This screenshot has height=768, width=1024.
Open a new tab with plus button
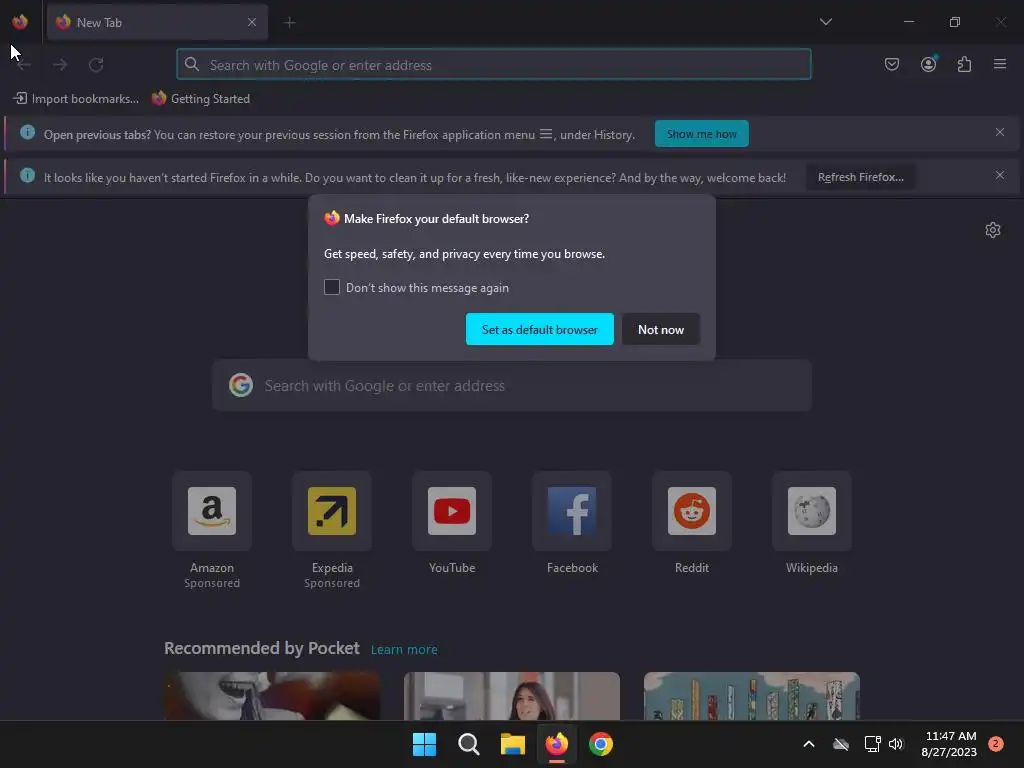[289, 23]
